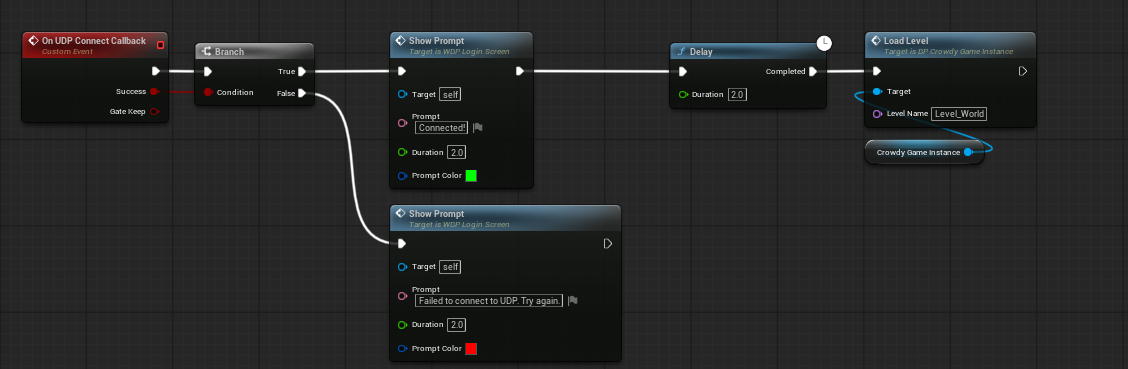Click the Prompt Color pin next to red swatch
The width and height of the screenshot is (1128, 369).
pos(402,349)
